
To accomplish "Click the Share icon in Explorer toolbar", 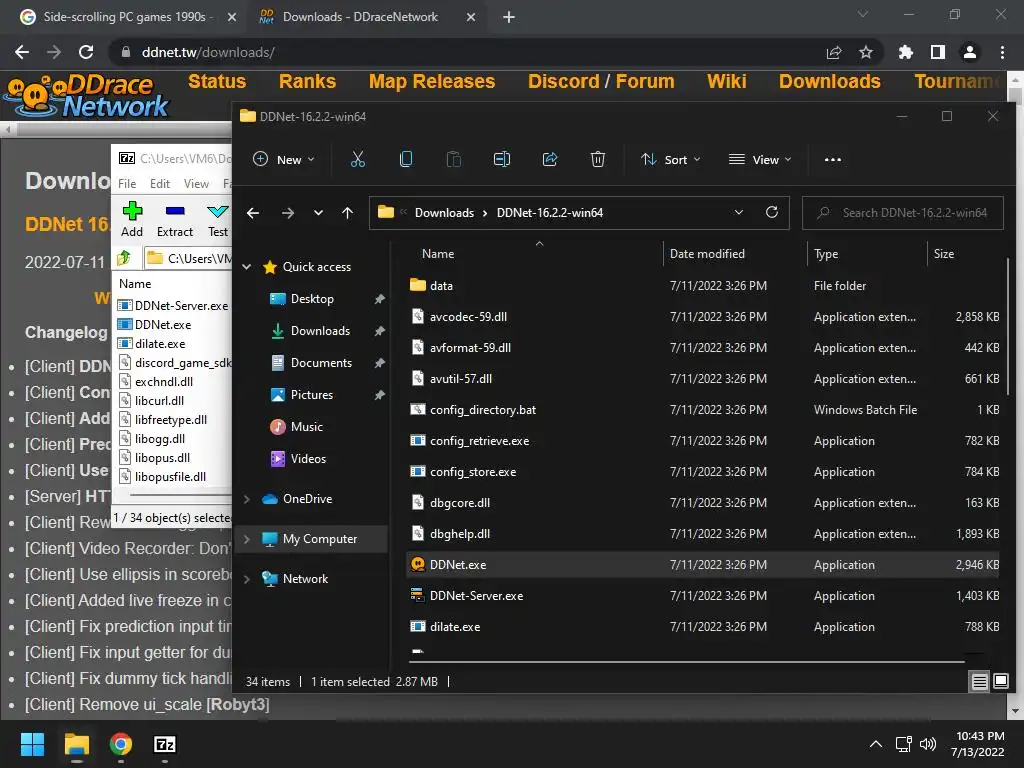I will point(550,159).
